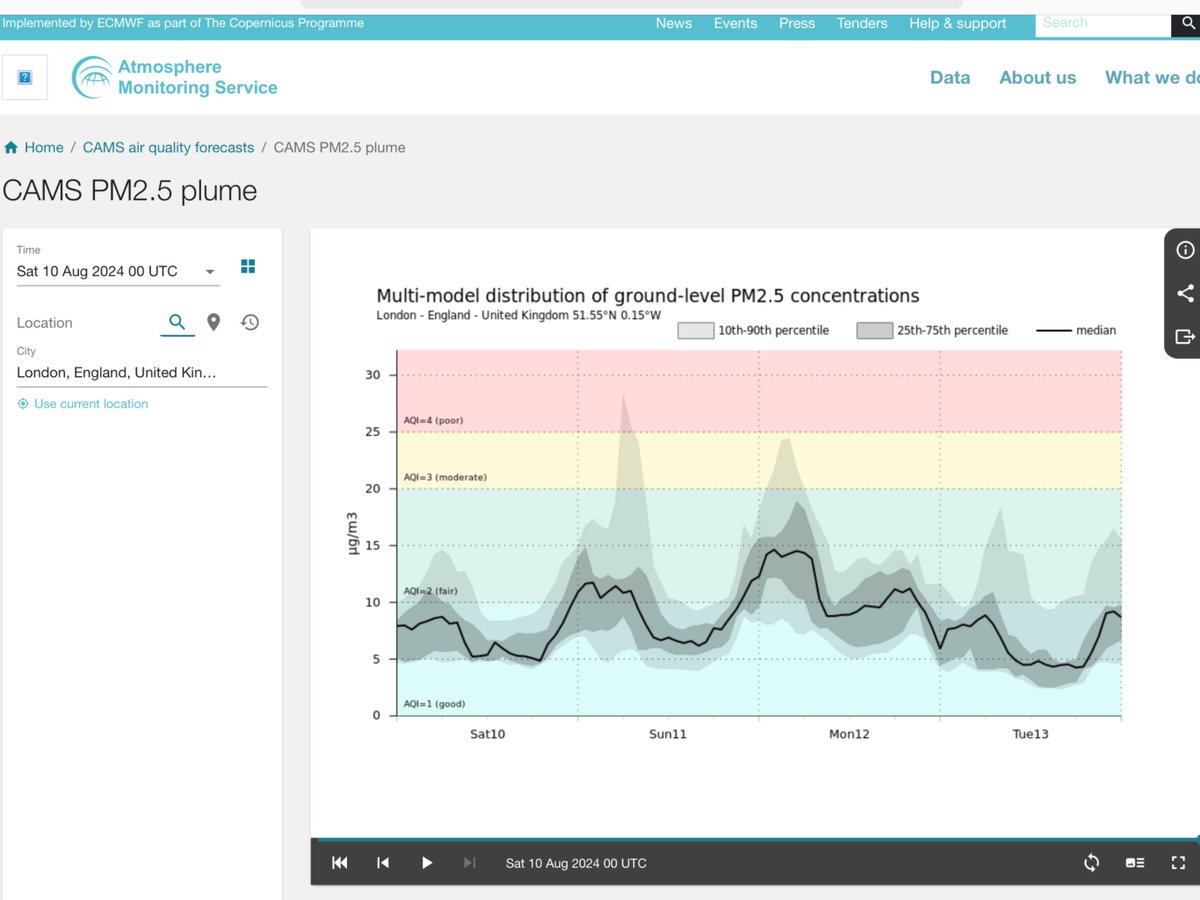Open the Events menu item

coord(735,23)
